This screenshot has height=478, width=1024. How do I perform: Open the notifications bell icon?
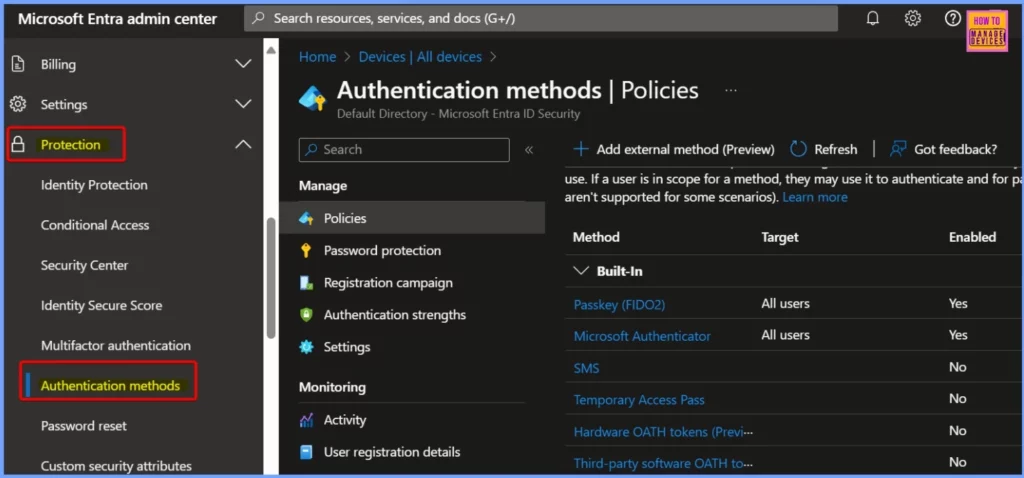(872, 18)
